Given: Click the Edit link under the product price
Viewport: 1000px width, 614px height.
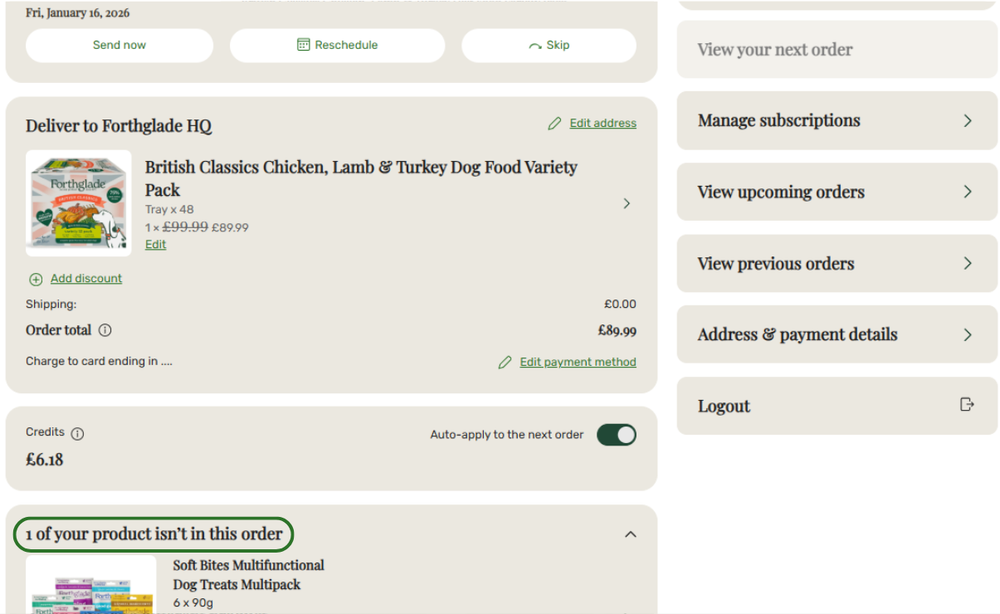Looking at the screenshot, I should coord(155,244).
